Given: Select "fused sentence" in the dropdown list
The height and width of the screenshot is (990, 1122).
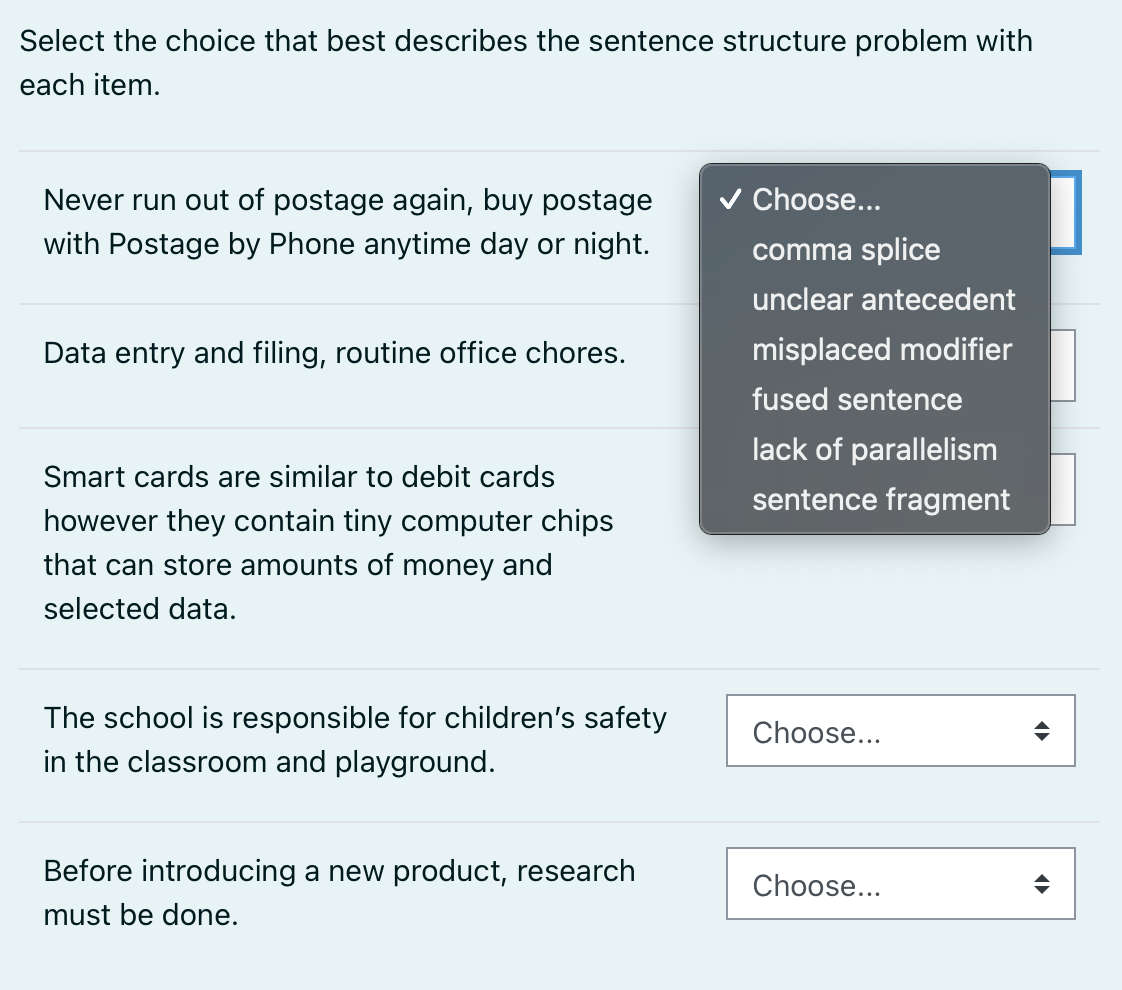Looking at the screenshot, I should [x=856, y=400].
